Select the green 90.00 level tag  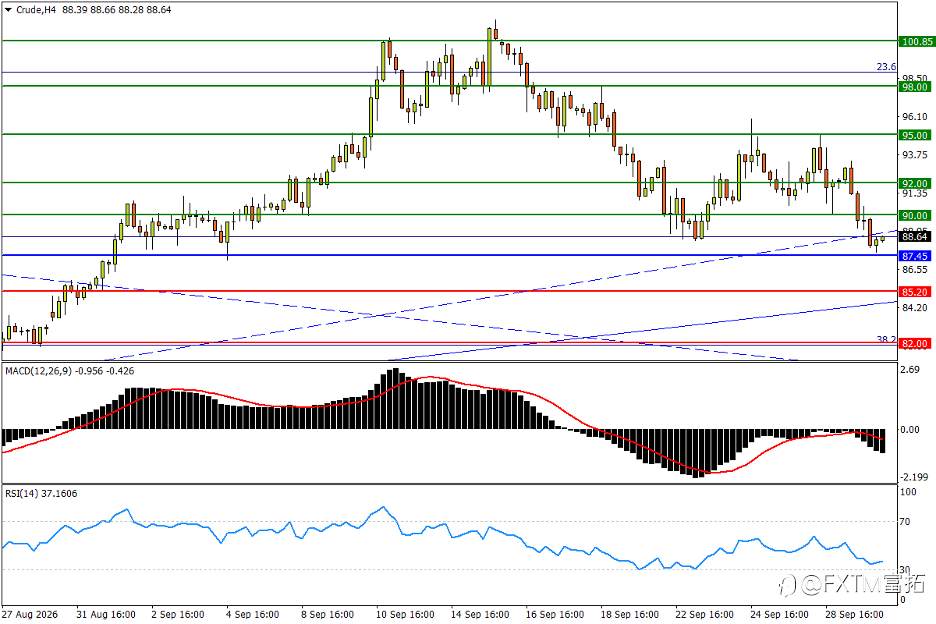tap(915, 215)
